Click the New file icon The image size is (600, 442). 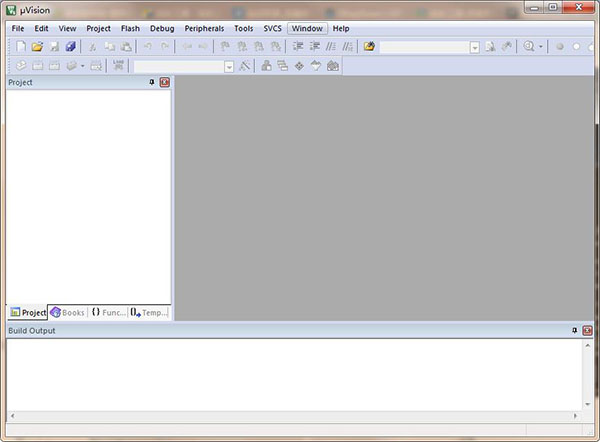tap(21, 47)
